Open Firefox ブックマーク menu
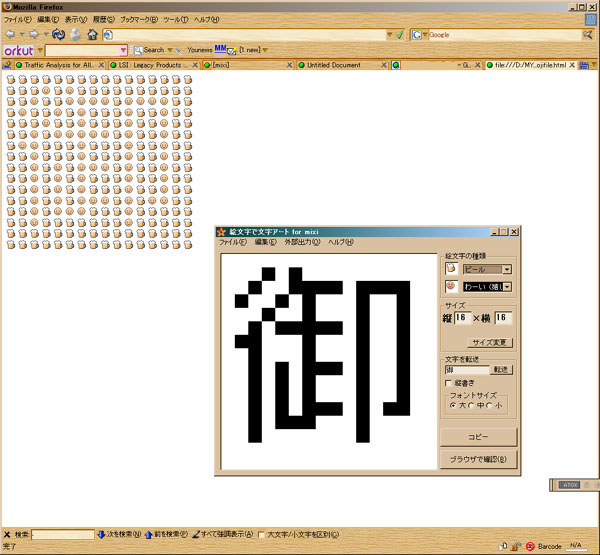The width and height of the screenshot is (600, 555). 139,19
